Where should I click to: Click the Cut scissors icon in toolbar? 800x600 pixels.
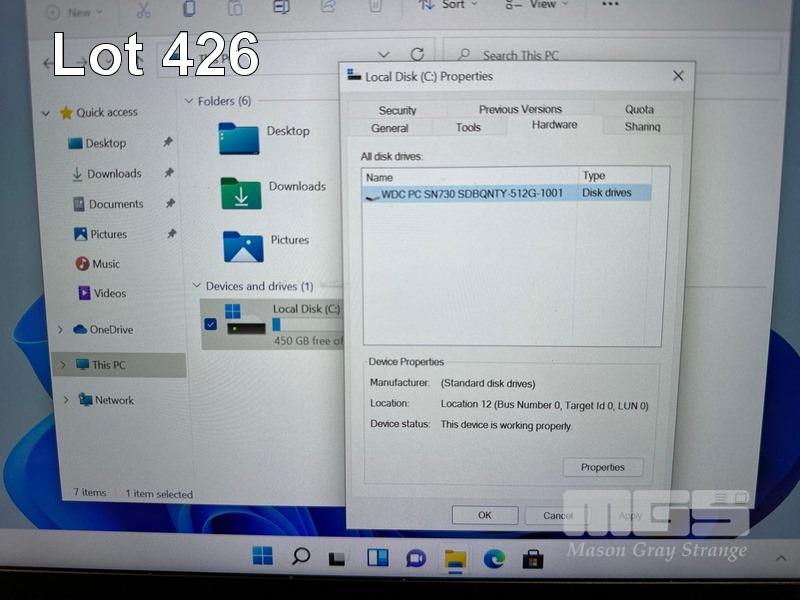[143, 9]
